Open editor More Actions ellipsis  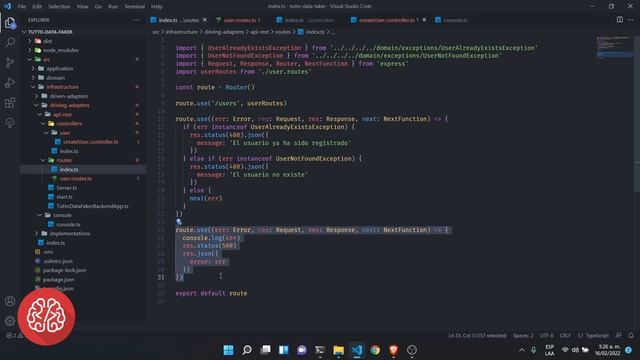click(631, 20)
